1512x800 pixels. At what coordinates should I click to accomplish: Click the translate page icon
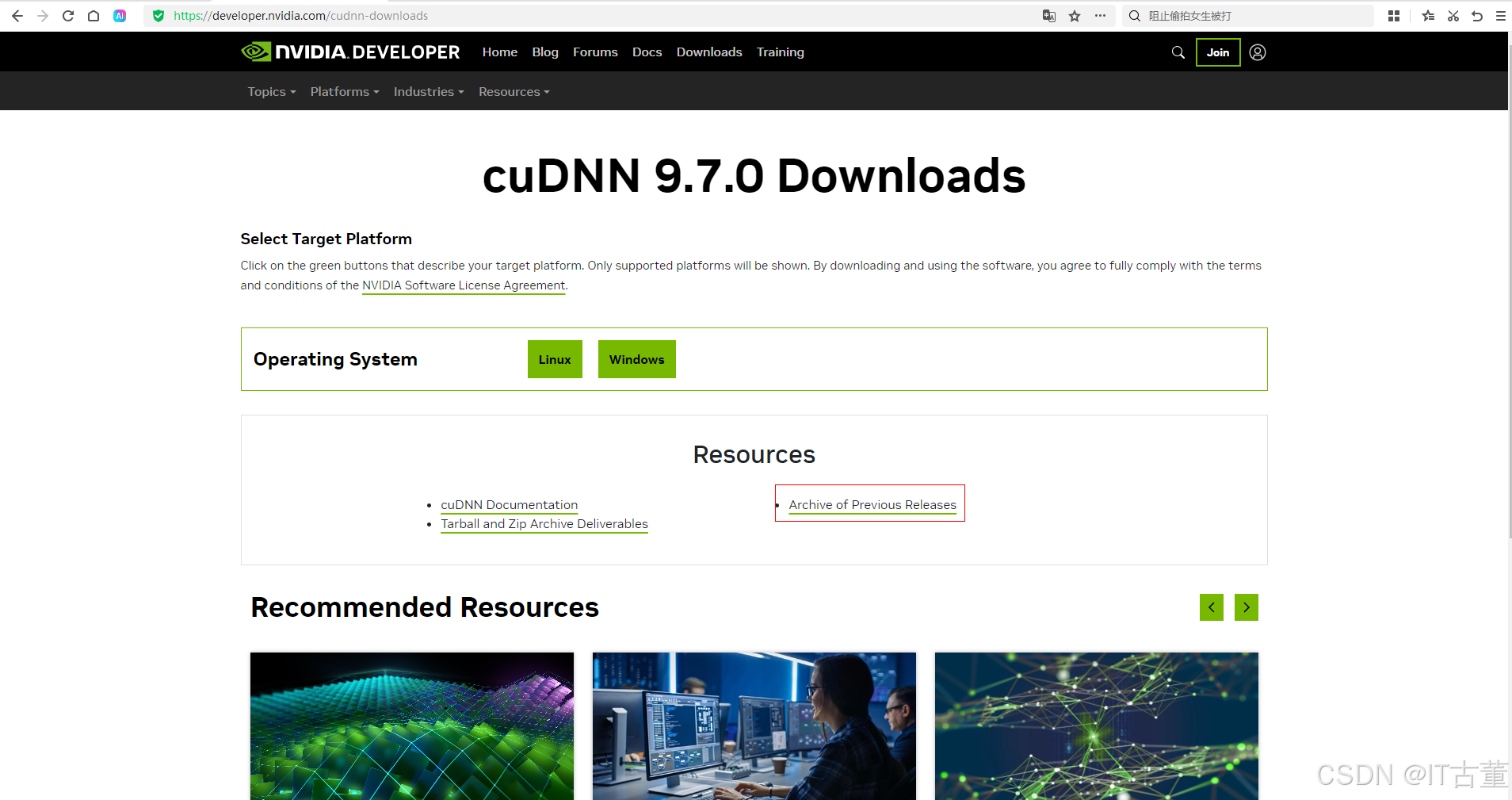pyautogui.click(x=1049, y=16)
